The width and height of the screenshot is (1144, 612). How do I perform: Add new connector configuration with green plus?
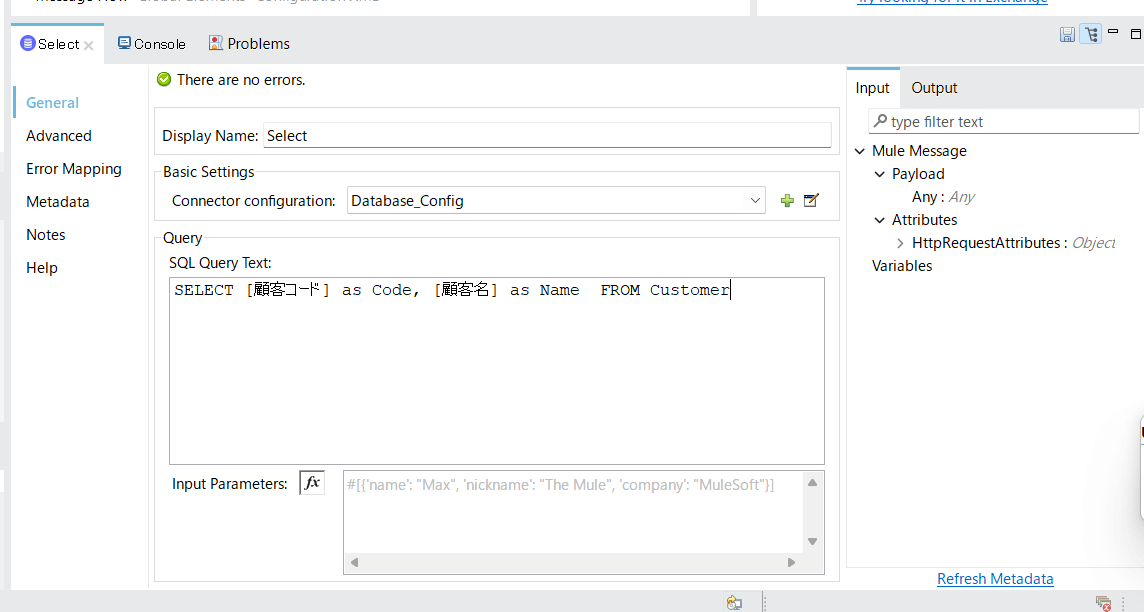[786, 201]
